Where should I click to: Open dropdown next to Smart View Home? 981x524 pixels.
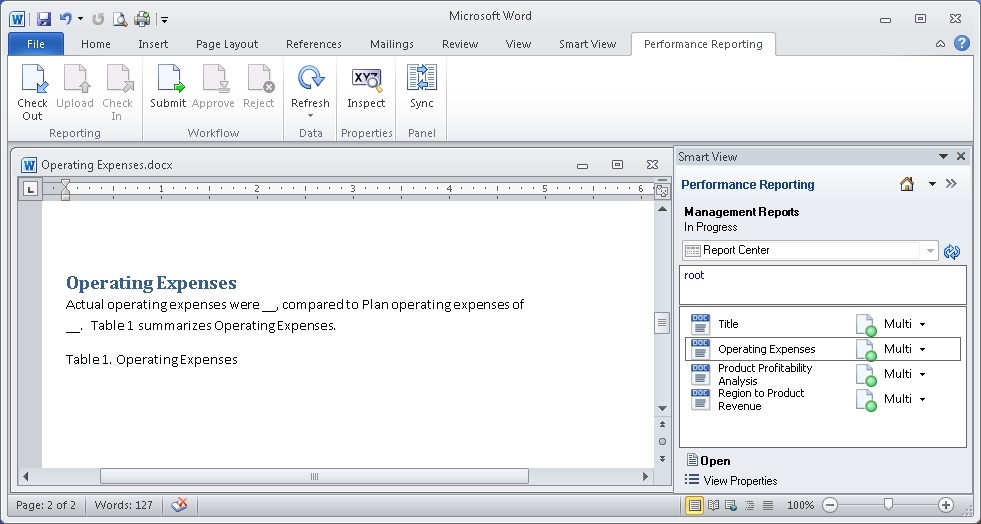[932, 184]
